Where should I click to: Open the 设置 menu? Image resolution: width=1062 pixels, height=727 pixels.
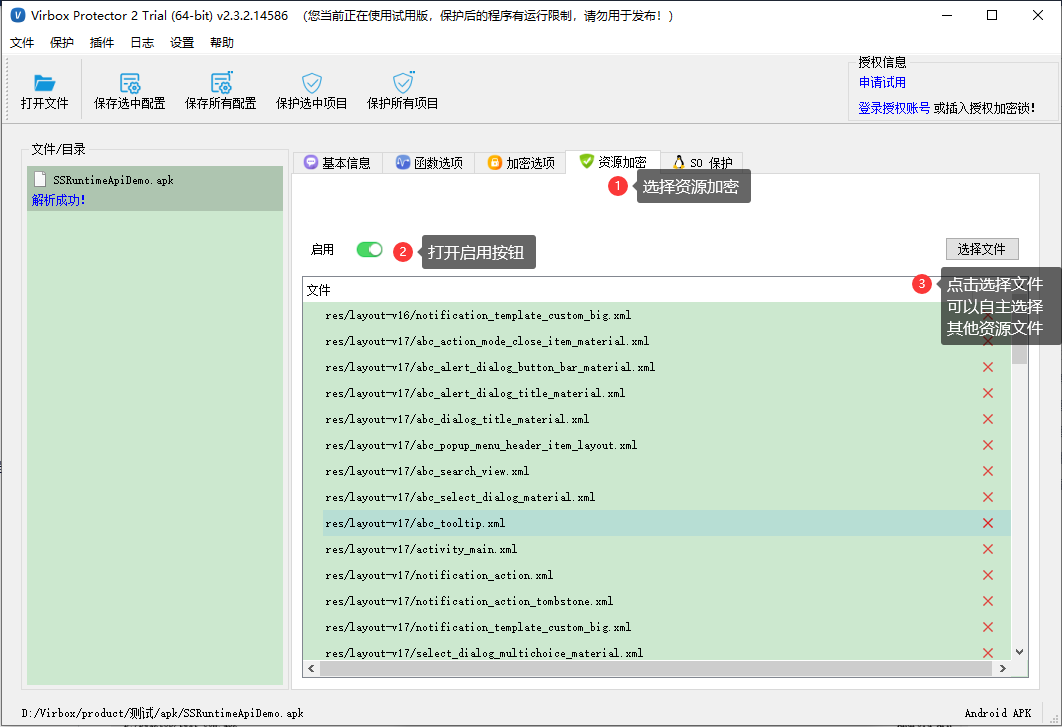click(x=182, y=43)
